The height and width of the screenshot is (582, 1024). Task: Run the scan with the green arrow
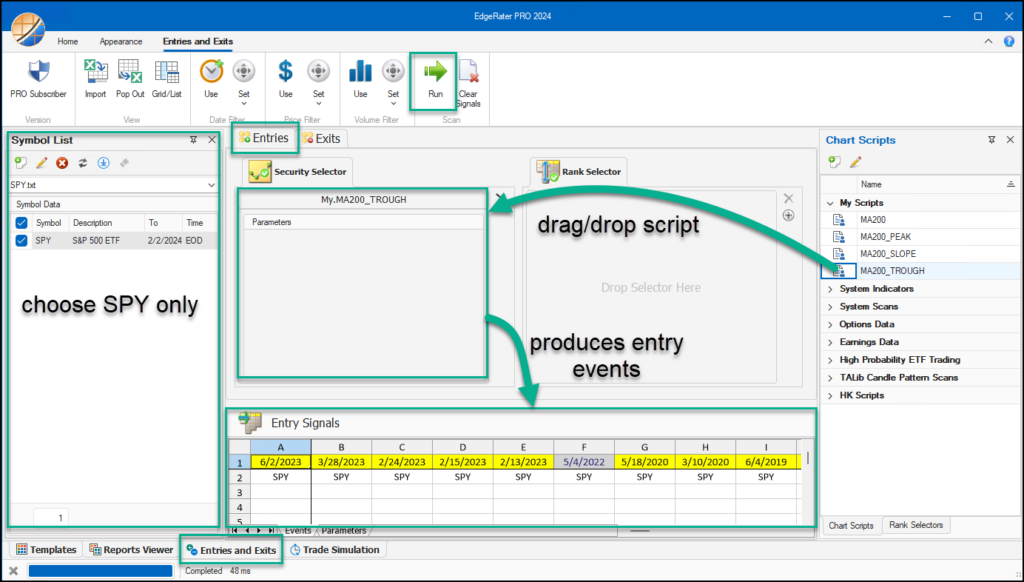tap(435, 72)
